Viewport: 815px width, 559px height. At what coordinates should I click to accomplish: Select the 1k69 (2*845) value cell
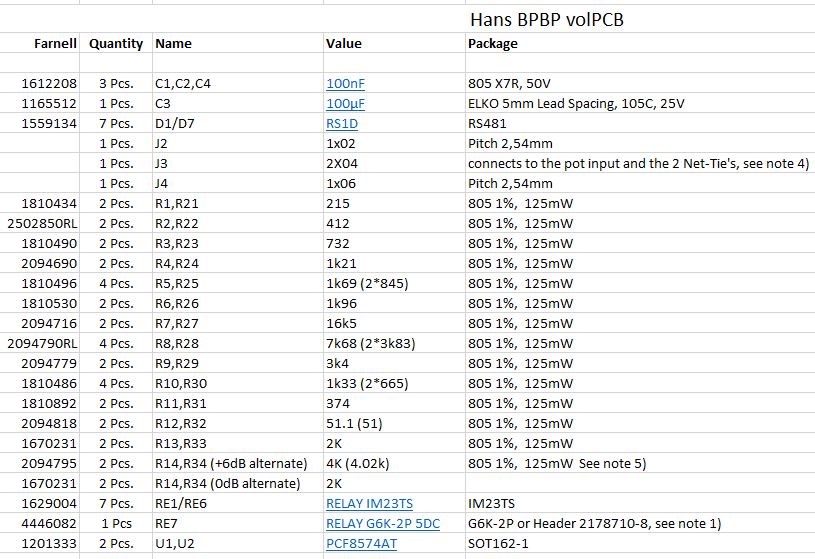click(x=394, y=283)
